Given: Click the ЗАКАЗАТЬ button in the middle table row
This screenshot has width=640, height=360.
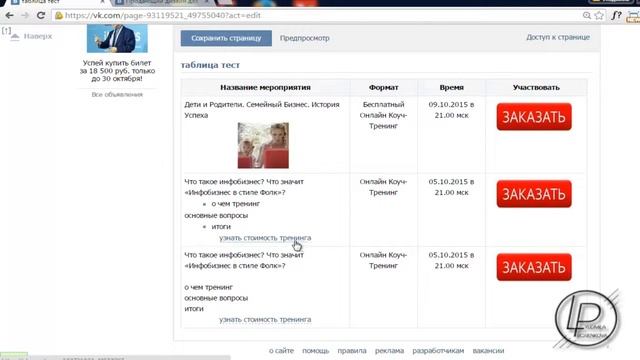Looking at the screenshot, I should coord(534,194).
